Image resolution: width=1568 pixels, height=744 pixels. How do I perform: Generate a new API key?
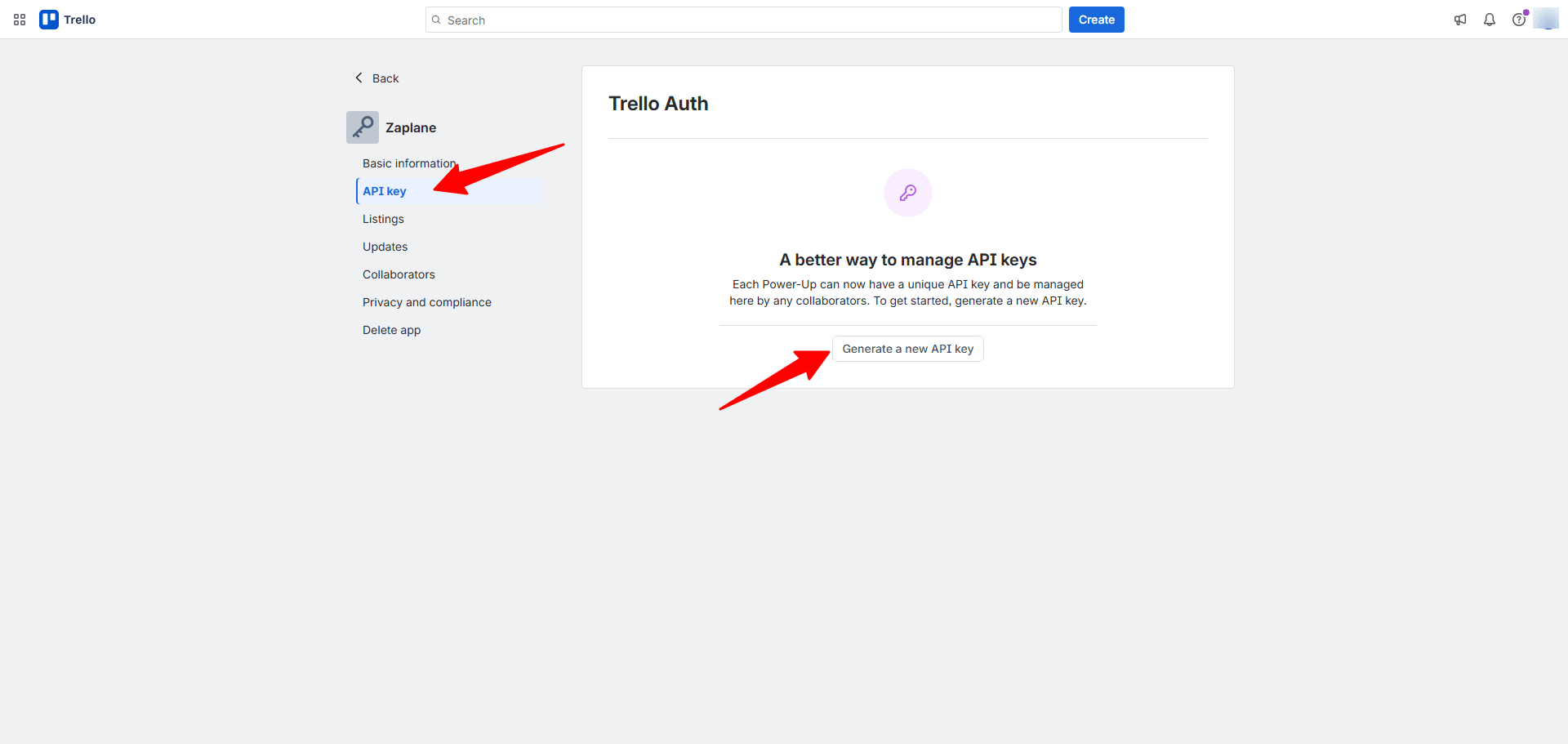coord(908,349)
